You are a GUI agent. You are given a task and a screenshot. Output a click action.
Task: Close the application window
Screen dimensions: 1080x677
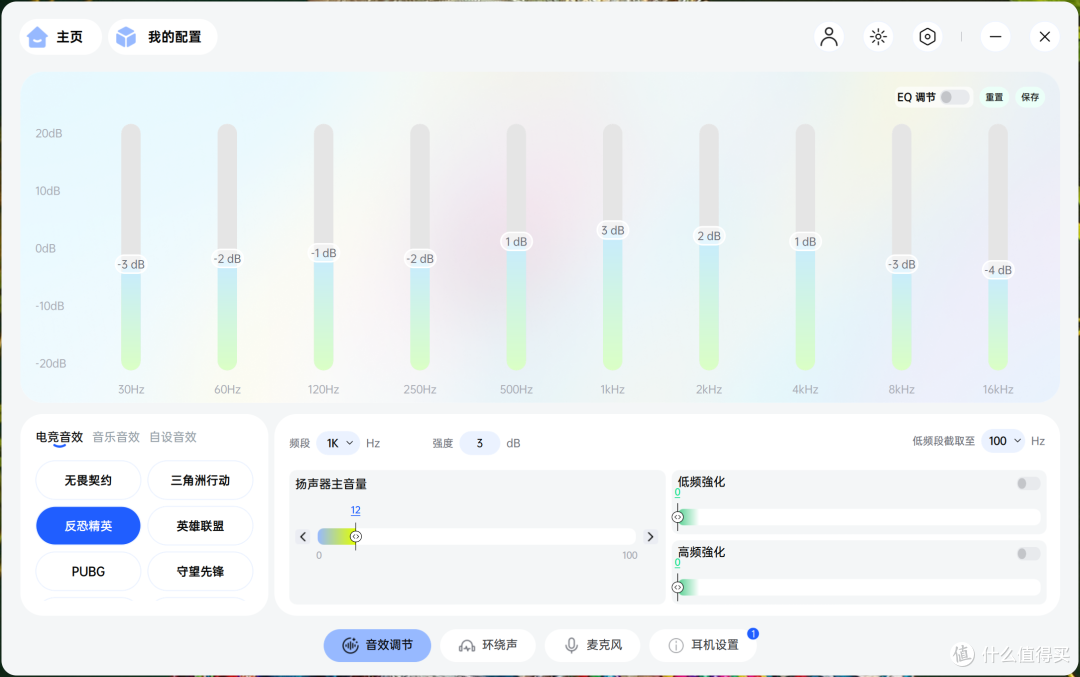tap(1045, 37)
